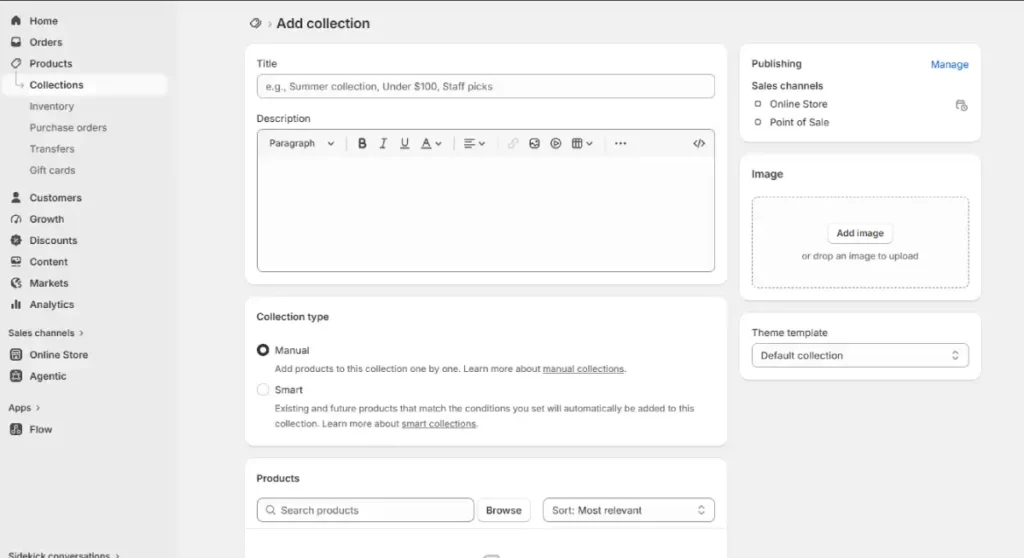Image resolution: width=1024 pixels, height=558 pixels.
Task: Click the schedule icon next to Online Store
Action: [961, 105]
